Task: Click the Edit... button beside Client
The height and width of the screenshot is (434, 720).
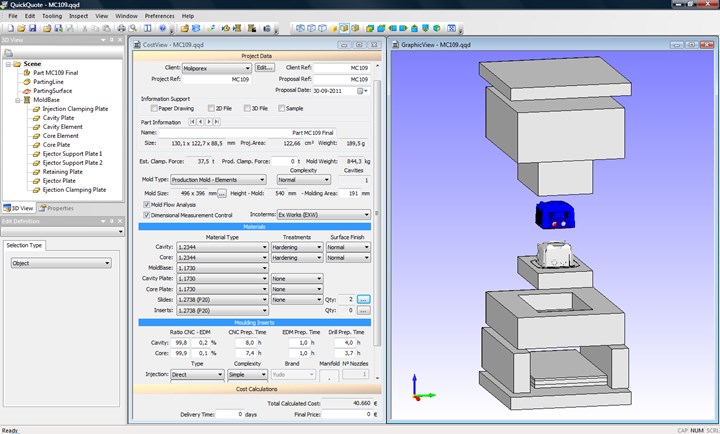Action: 265,68
